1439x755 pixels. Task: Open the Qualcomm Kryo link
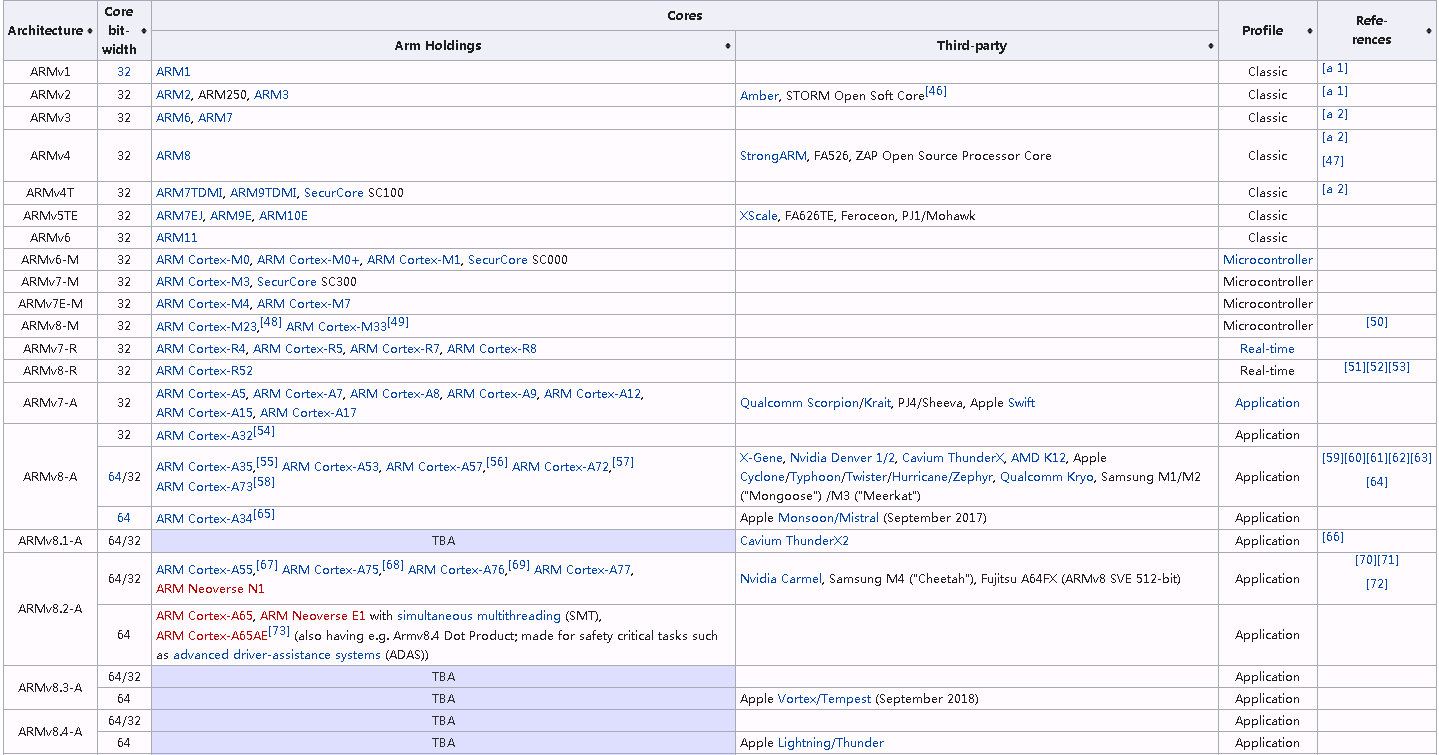pos(1047,477)
